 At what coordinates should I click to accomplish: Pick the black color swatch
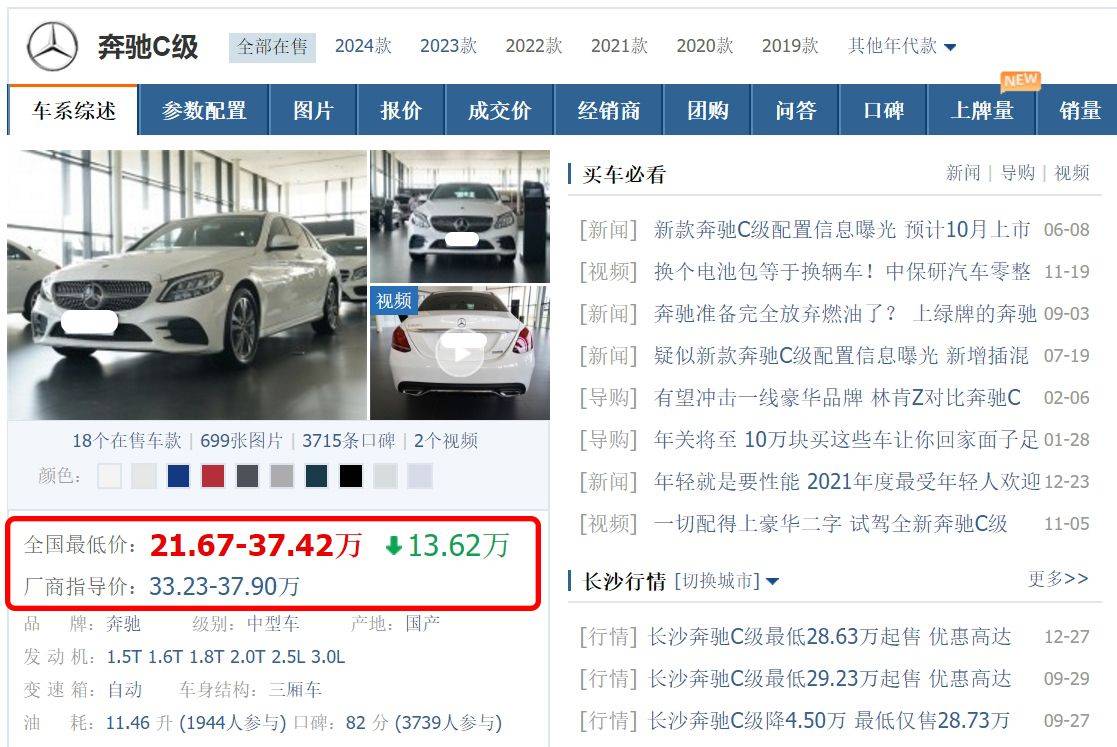point(350,476)
